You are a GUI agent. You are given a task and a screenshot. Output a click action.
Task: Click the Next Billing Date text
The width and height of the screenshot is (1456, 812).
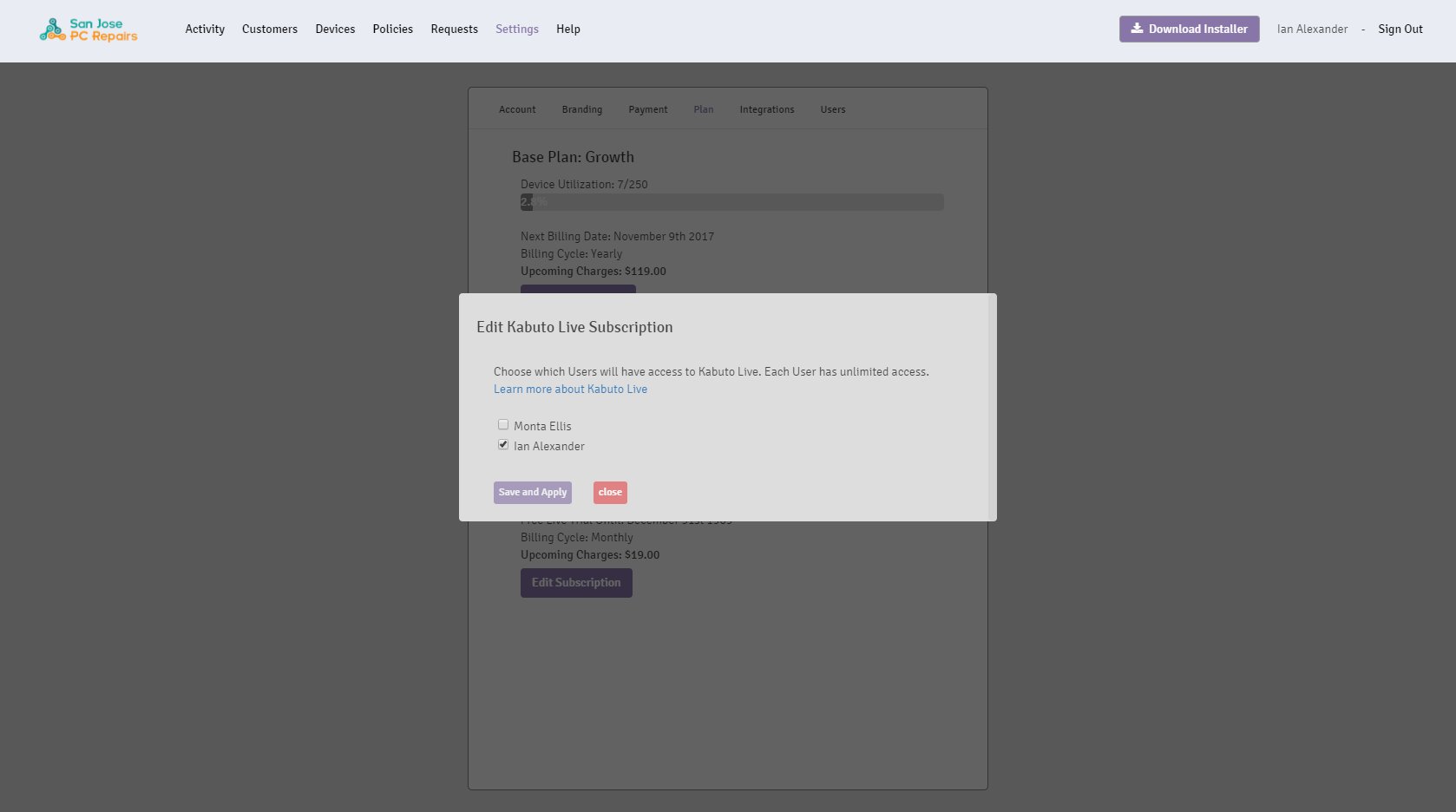[x=617, y=236]
